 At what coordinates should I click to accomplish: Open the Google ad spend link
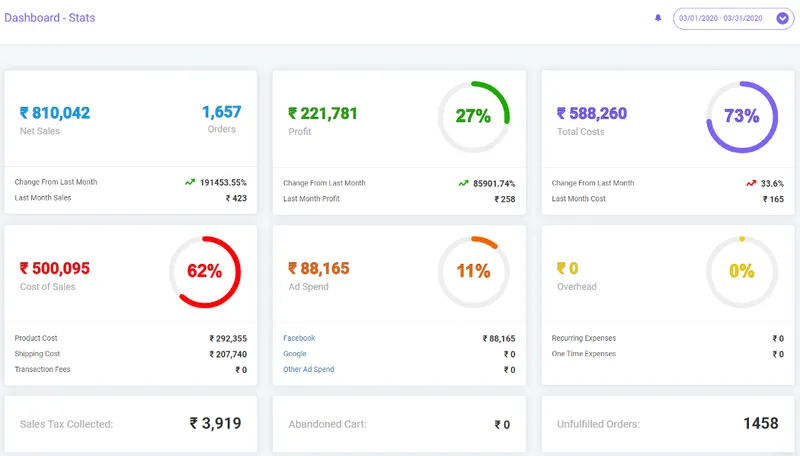[294, 354]
